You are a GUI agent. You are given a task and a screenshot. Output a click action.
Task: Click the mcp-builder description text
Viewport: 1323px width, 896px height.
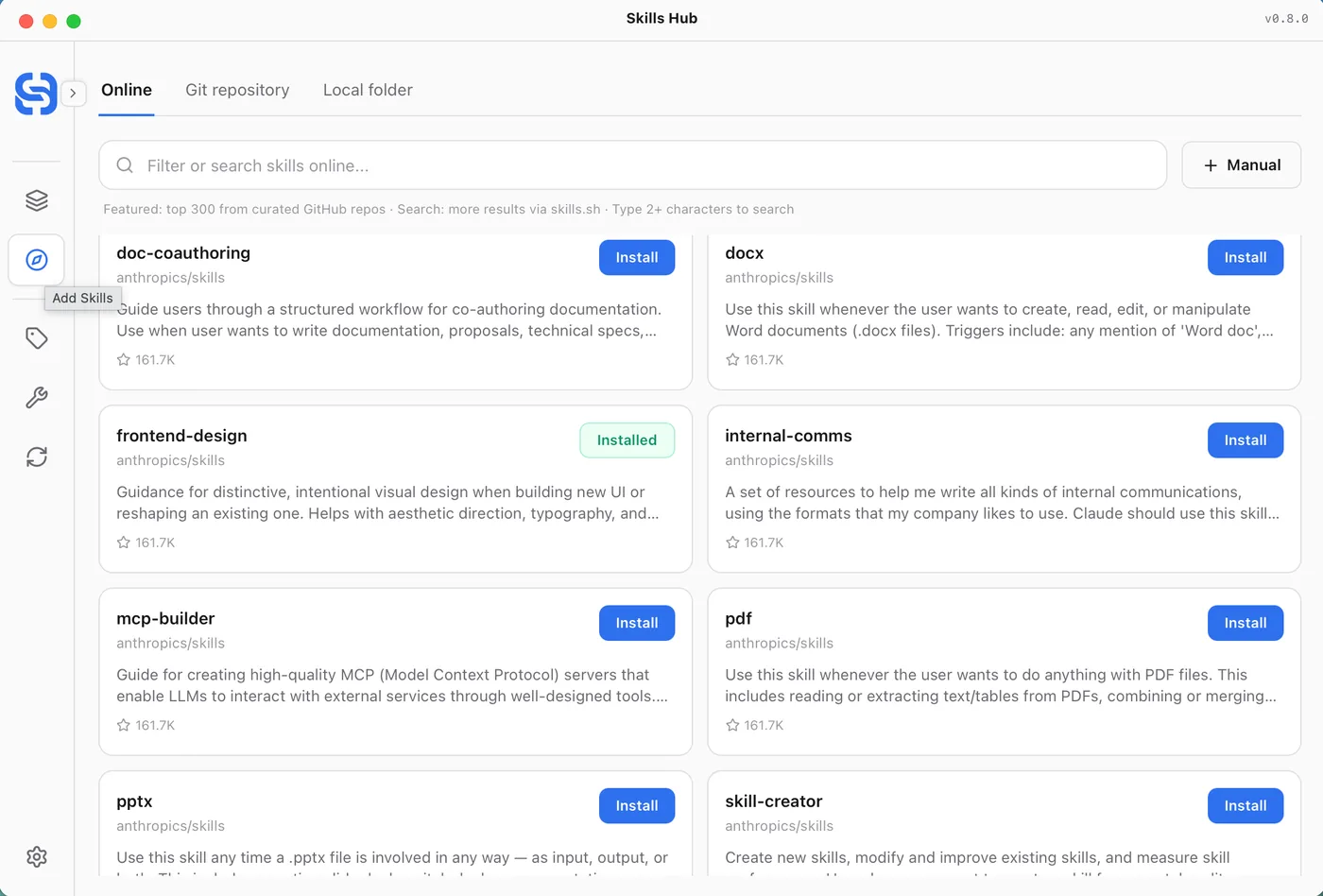392,685
